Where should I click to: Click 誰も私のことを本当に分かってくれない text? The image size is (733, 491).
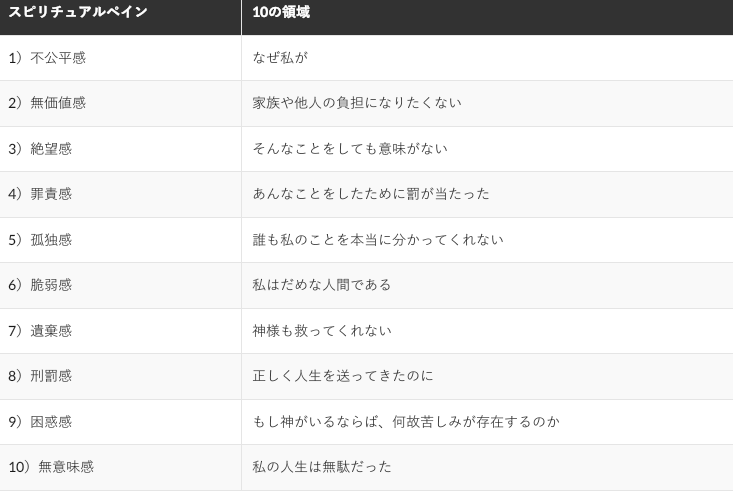coord(378,240)
